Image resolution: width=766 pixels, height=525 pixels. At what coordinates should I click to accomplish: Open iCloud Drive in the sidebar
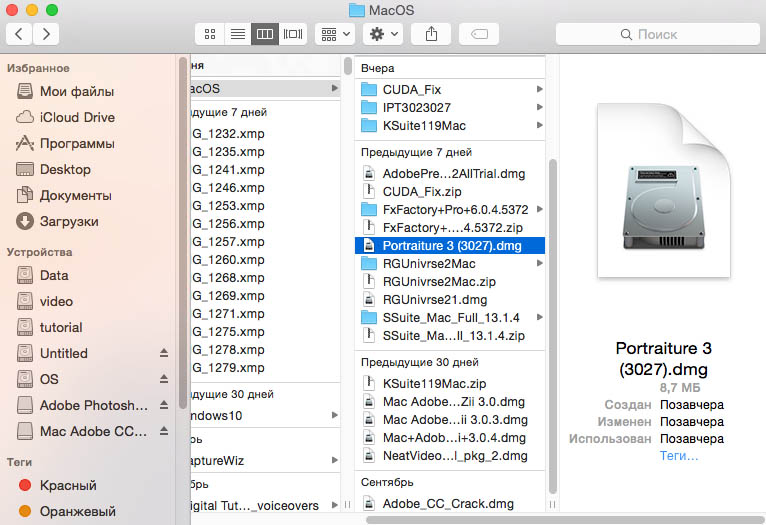[x=77, y=117]
